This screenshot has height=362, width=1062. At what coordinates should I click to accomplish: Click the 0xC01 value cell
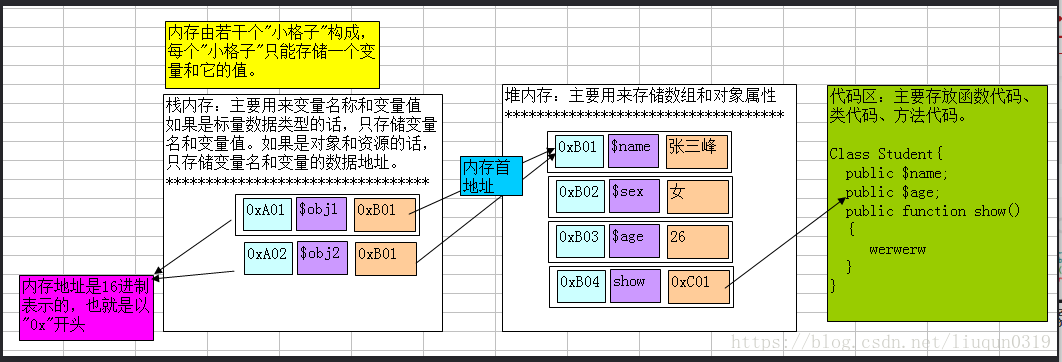(x=699, y=286)
